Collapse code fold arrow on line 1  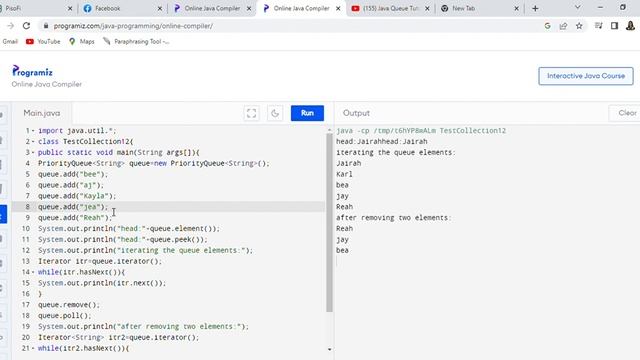pyautogui.click(x=33, y=131)
